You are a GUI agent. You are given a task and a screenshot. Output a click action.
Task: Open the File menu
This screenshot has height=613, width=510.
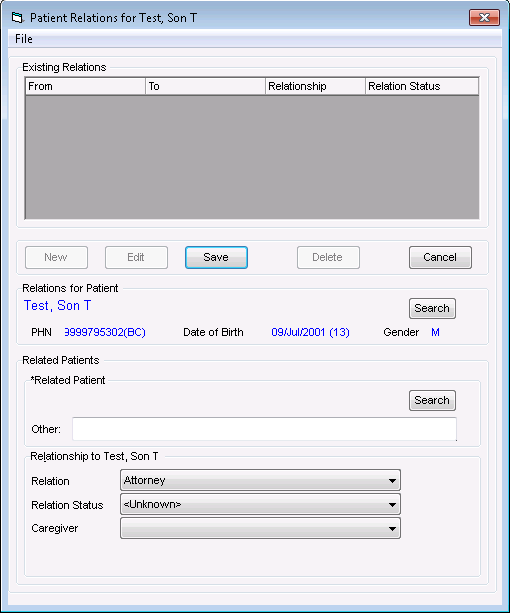[x=24, y=39]
